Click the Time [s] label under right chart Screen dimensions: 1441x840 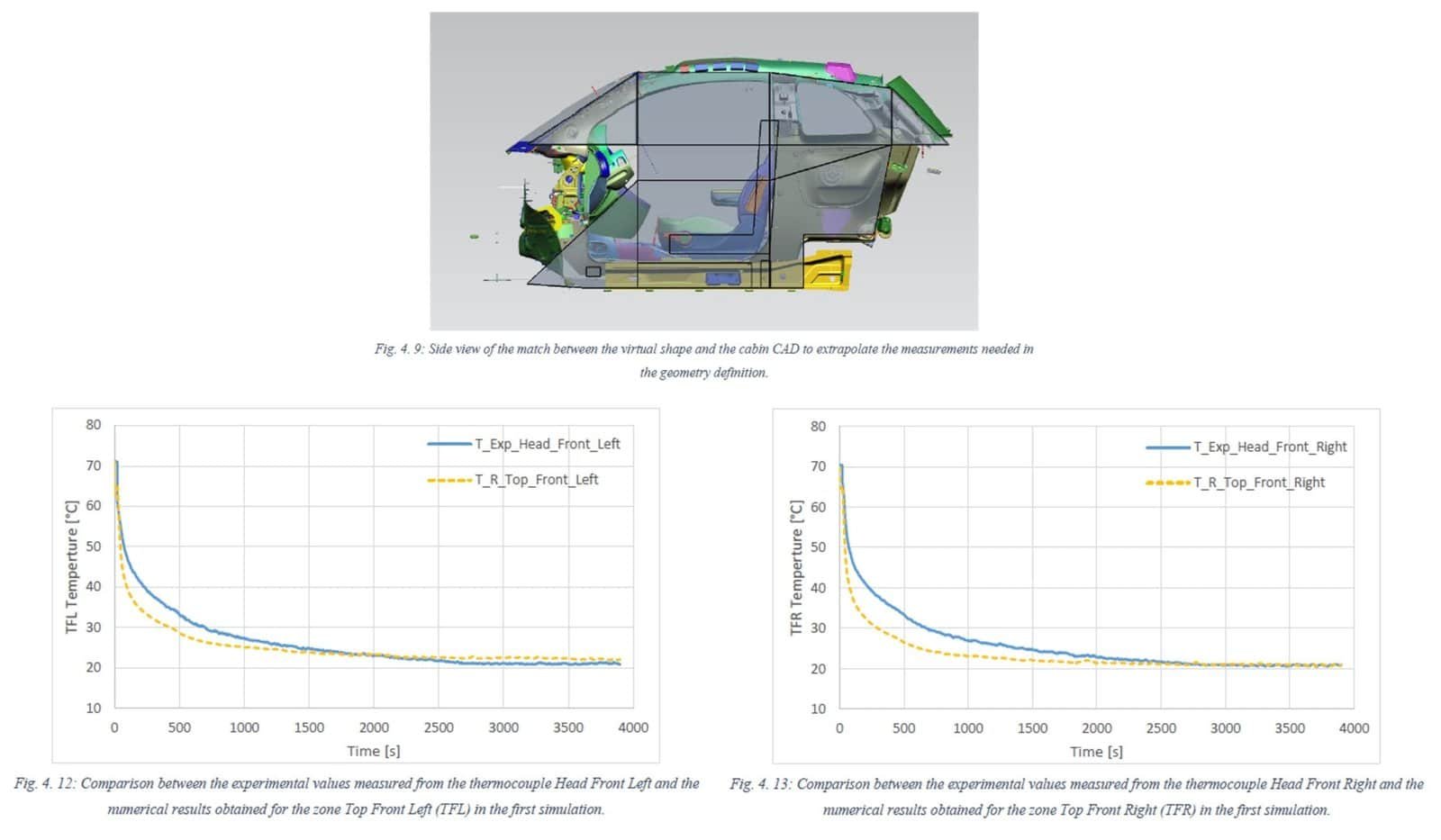tap(1096, 752)
